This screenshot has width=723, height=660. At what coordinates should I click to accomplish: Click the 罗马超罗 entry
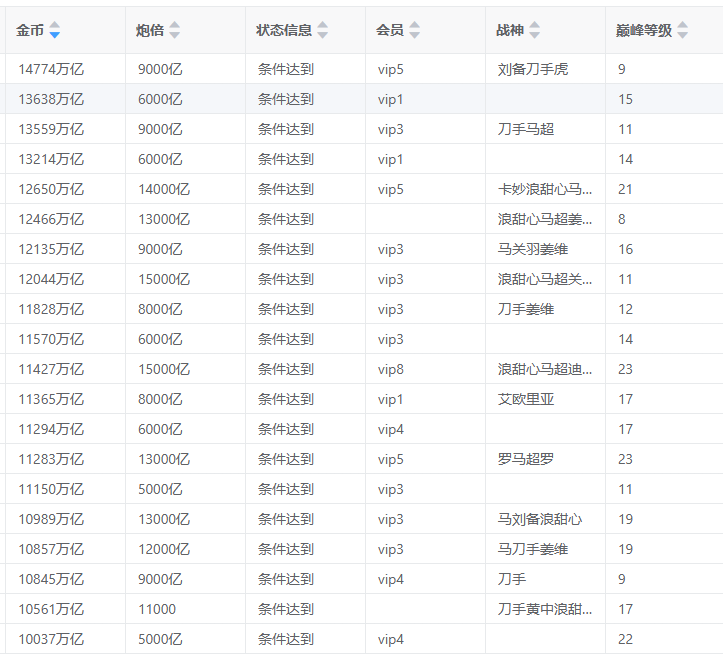[x=526, y=459]
